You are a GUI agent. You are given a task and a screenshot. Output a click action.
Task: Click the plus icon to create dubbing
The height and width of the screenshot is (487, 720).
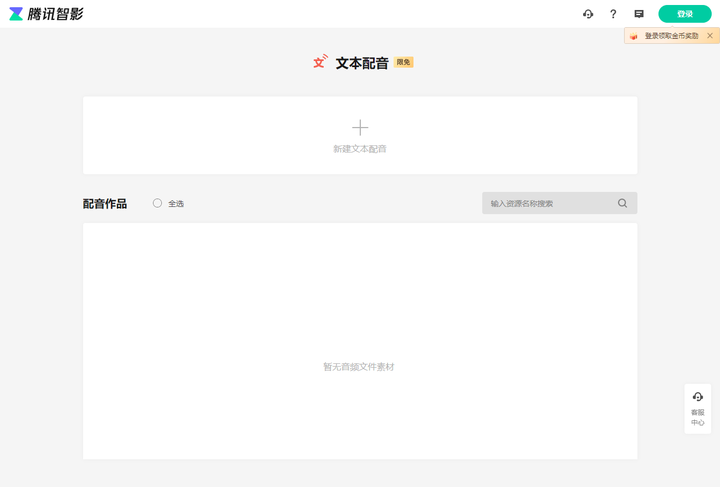[360, 127]
